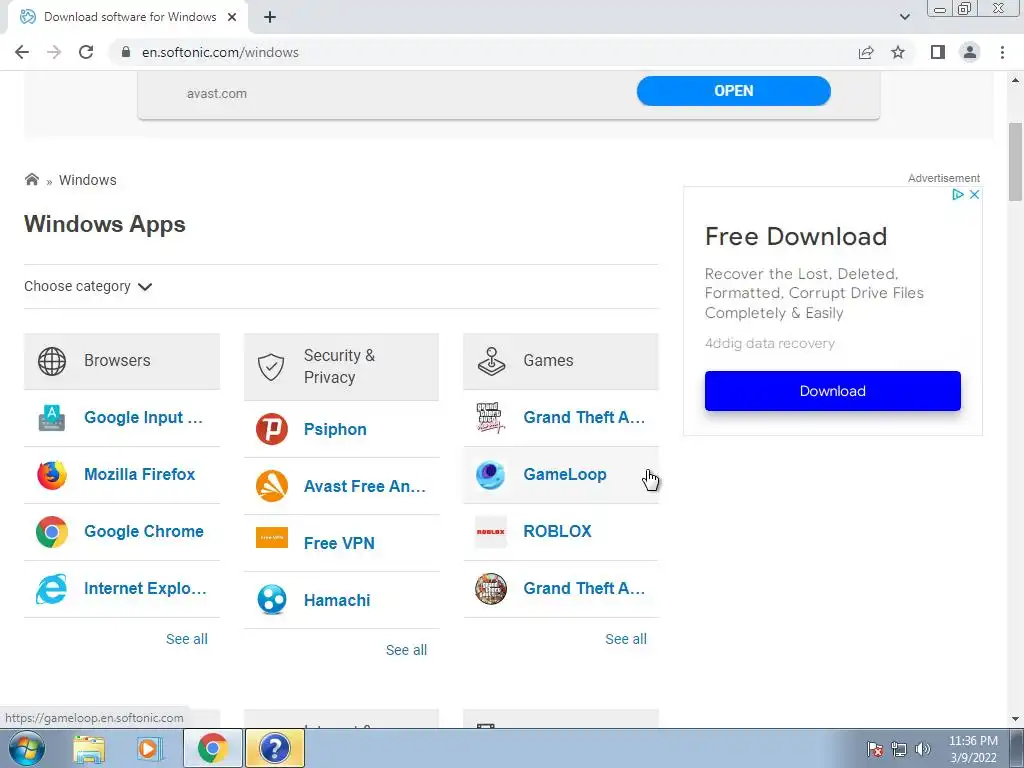Click the Google Input Tools app icon
The image size is (1024, 768).
pyautogui.click(x=52, y=418)
